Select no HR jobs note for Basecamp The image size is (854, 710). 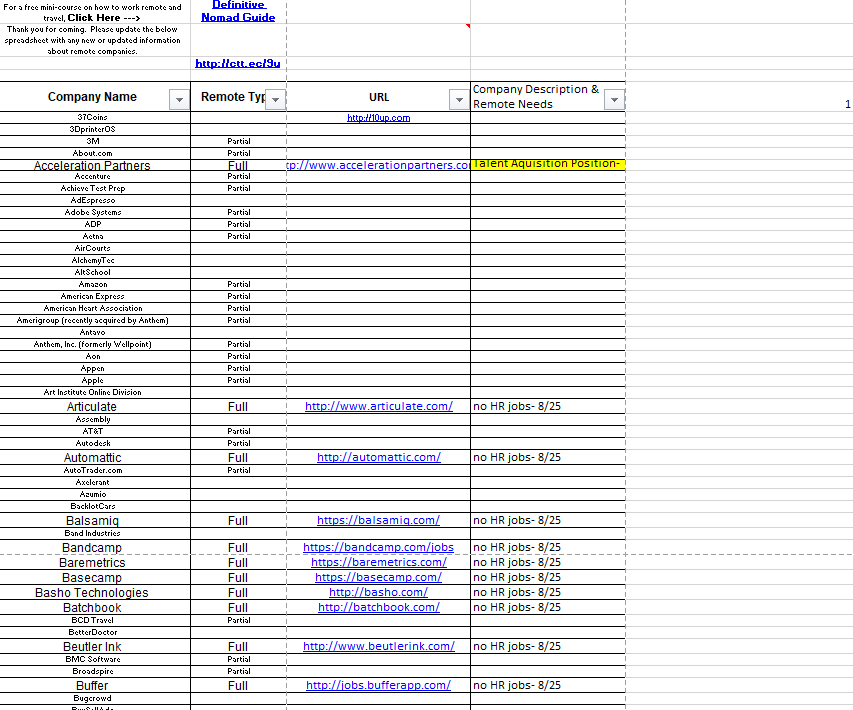coord(548,577)
